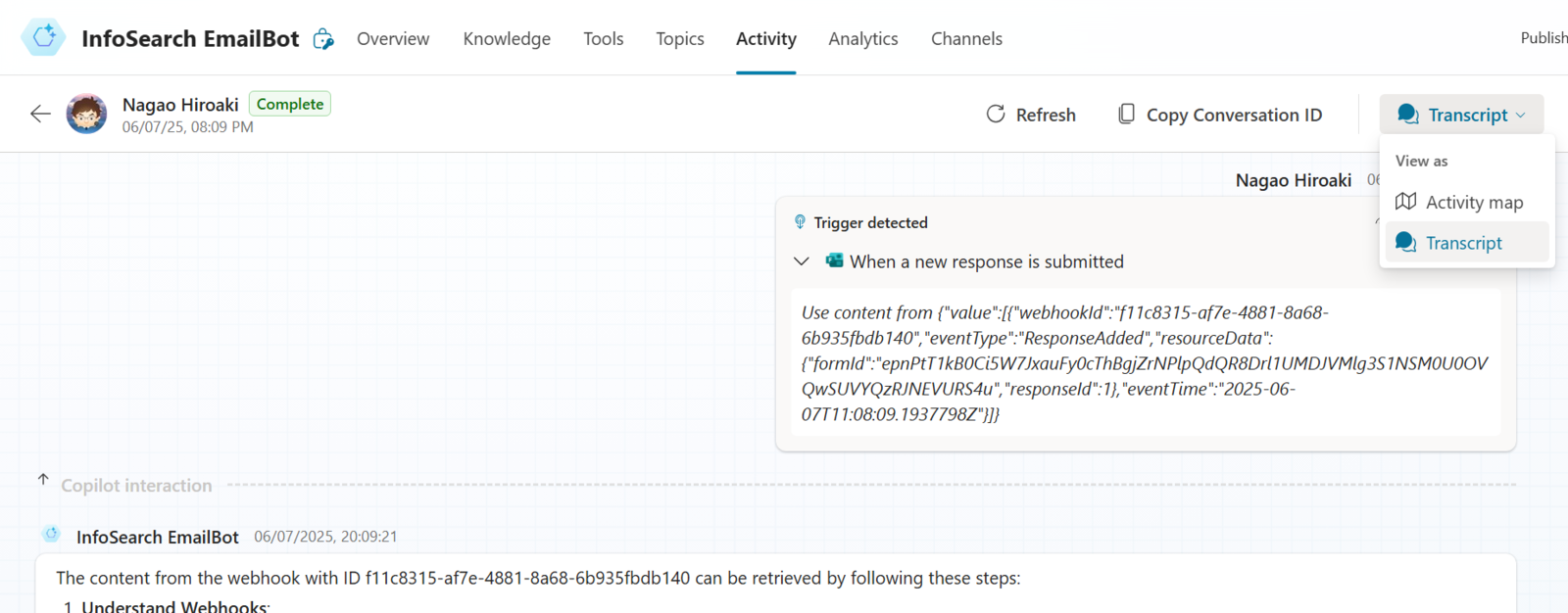Click Nagao Hiroaki's profile avatar
Viewport: 1568px width, 613px height.
86,115
